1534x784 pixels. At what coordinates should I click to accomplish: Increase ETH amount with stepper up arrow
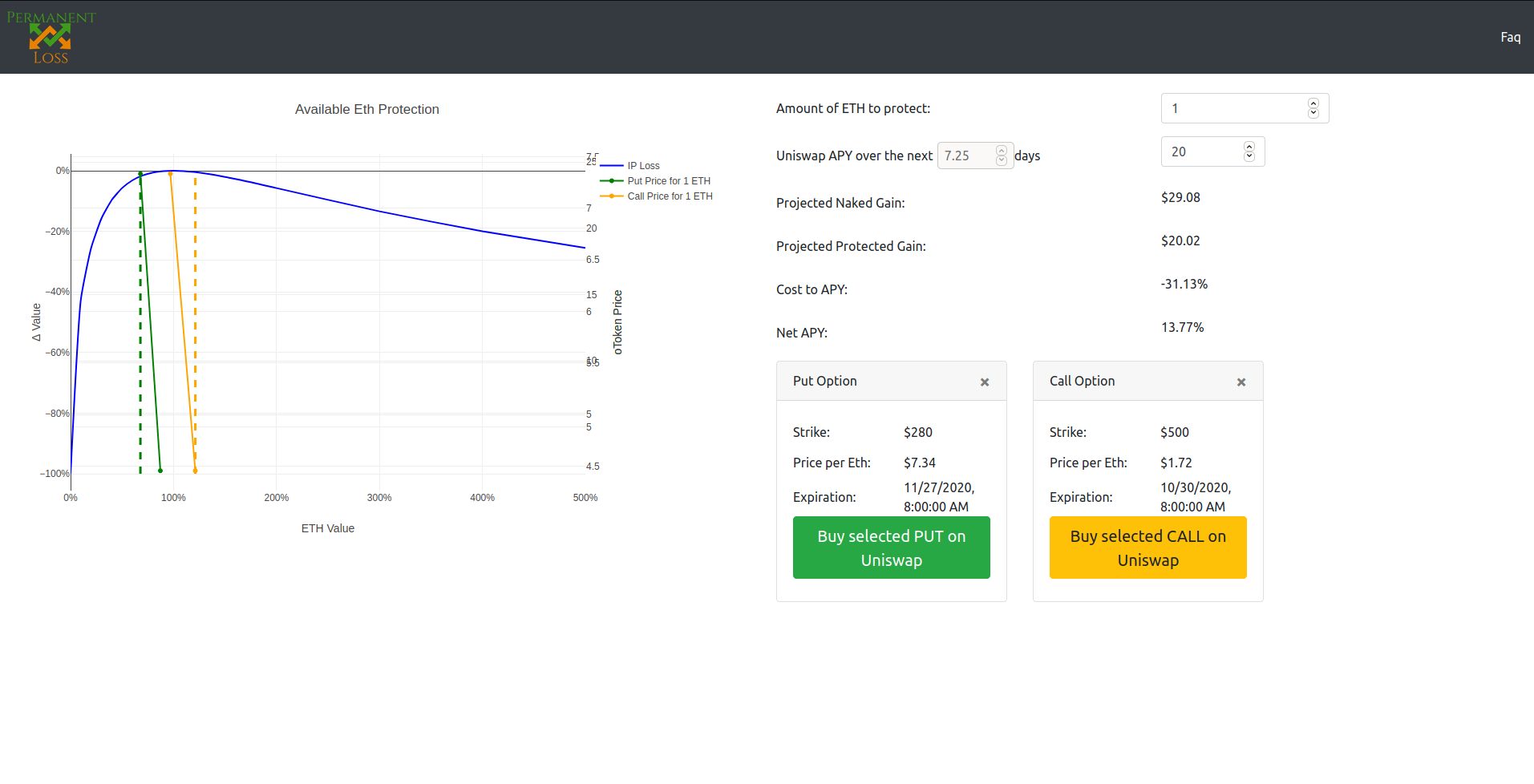(1313, 103)
